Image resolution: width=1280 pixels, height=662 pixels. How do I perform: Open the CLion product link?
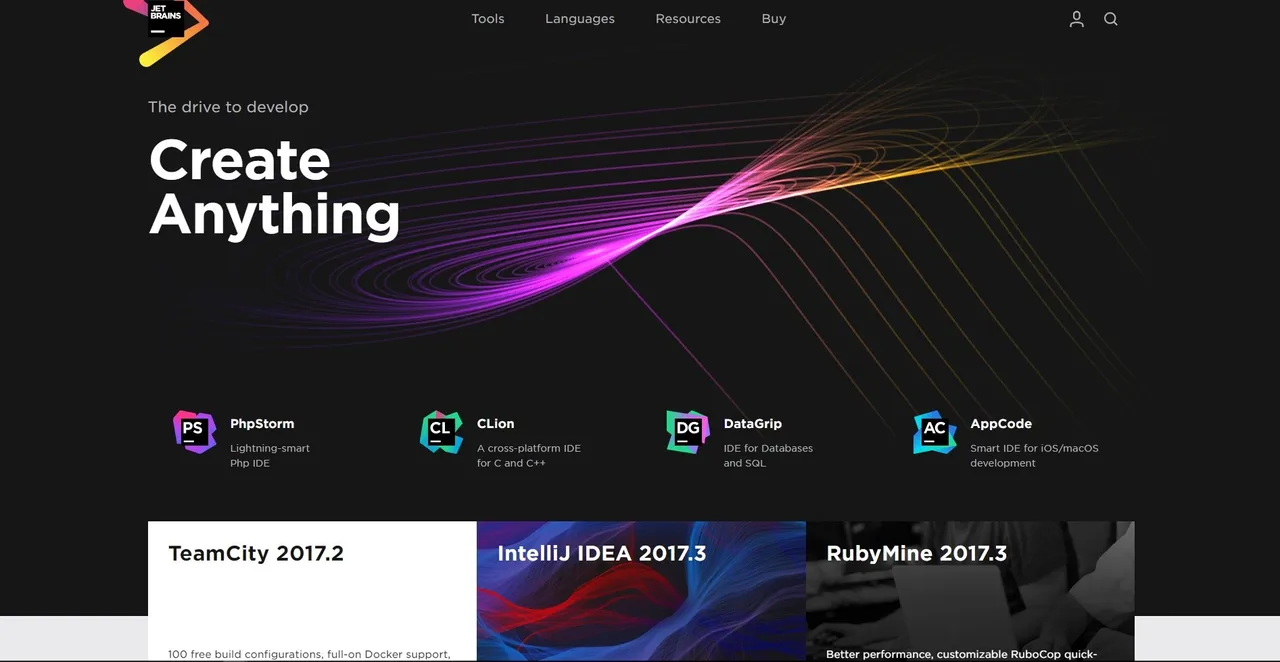click(496, 424)
